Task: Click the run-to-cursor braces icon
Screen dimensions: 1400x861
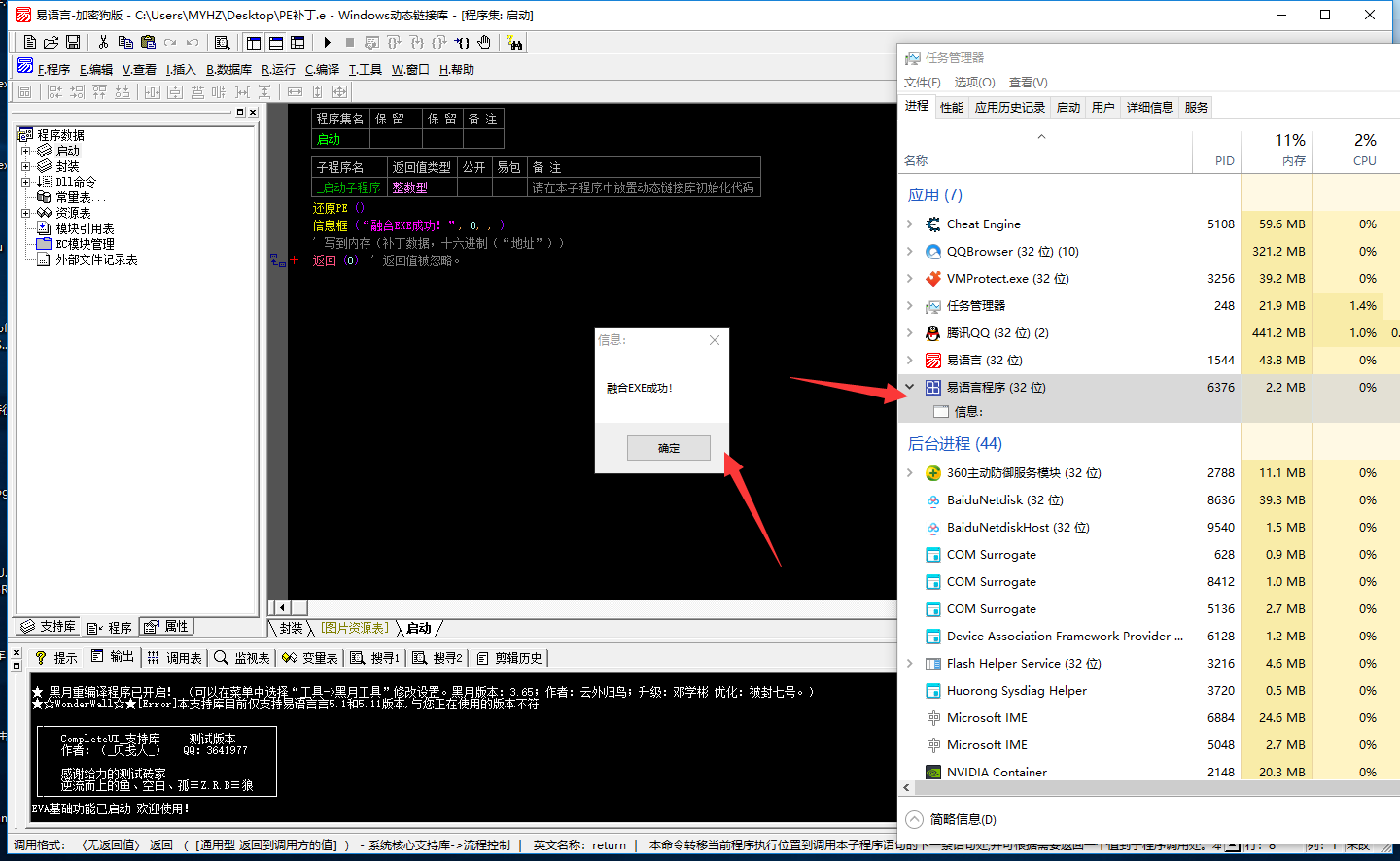Action: [462, 43]
